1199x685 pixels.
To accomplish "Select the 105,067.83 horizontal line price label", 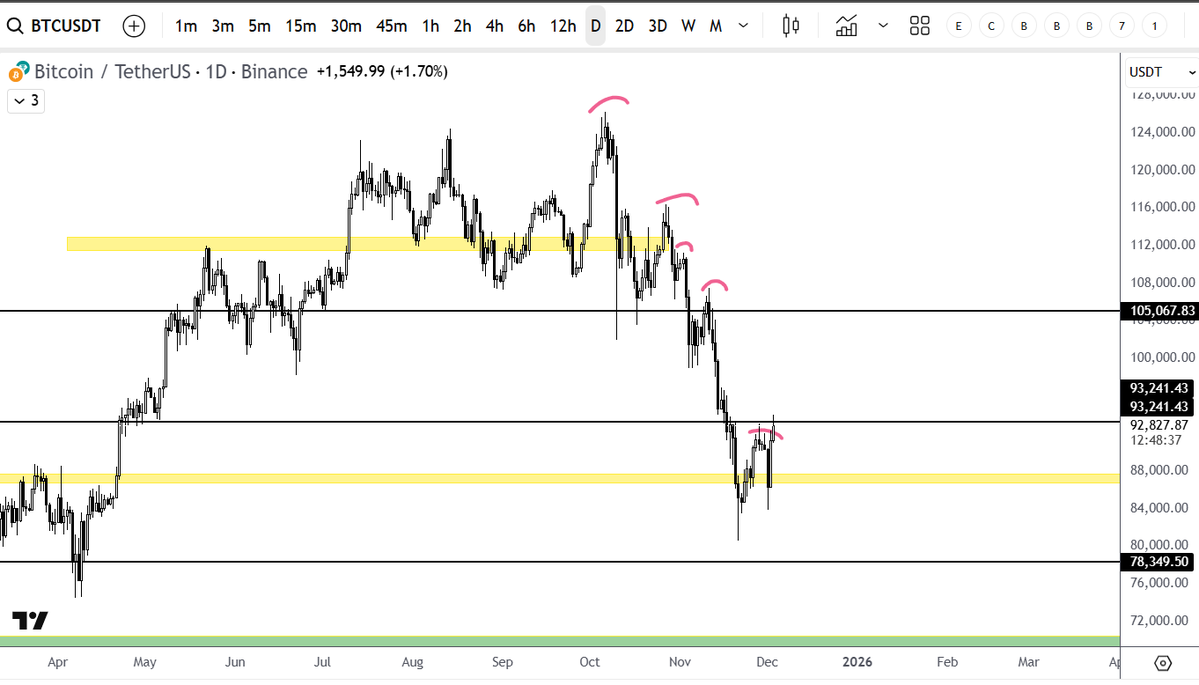I will coord(1158,310).
